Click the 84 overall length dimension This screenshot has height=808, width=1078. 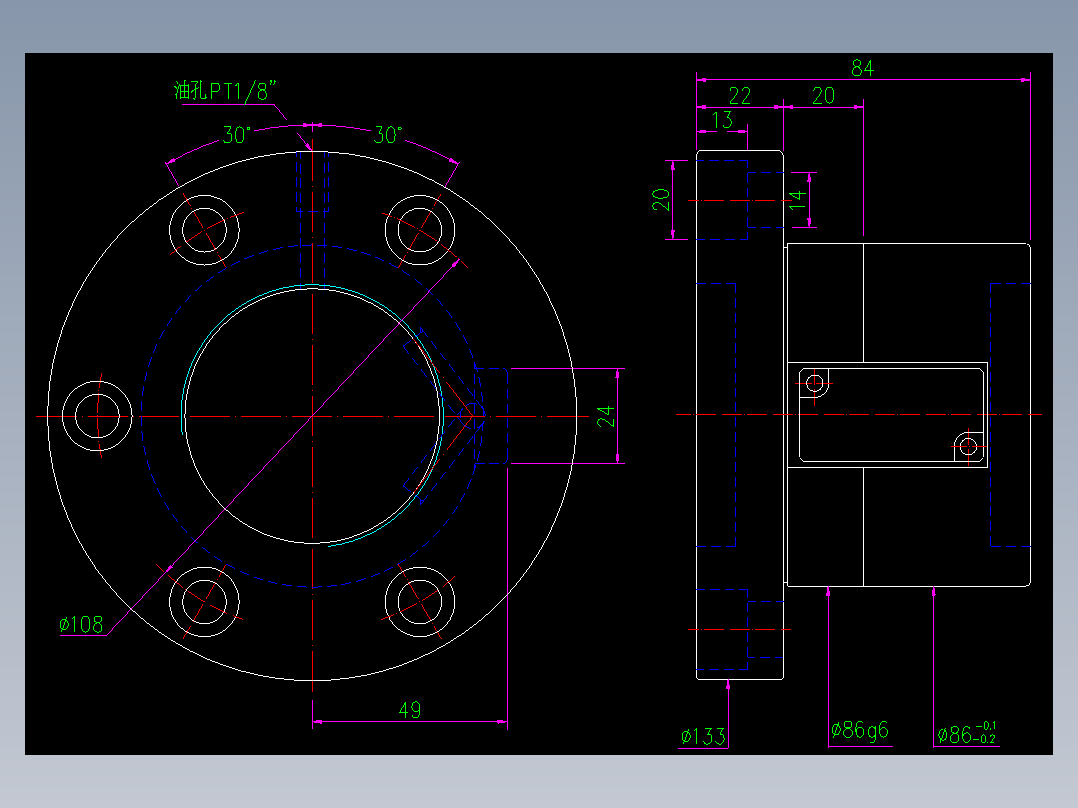click(x=862, y=68)
